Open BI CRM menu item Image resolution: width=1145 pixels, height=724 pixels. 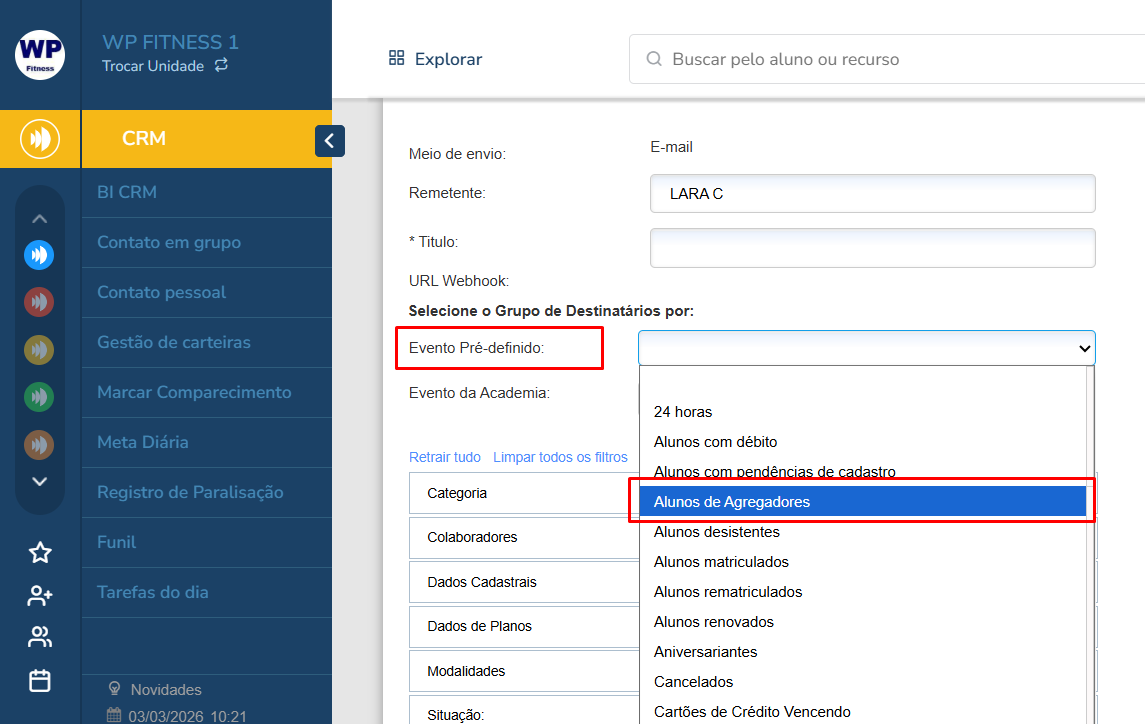127,192
